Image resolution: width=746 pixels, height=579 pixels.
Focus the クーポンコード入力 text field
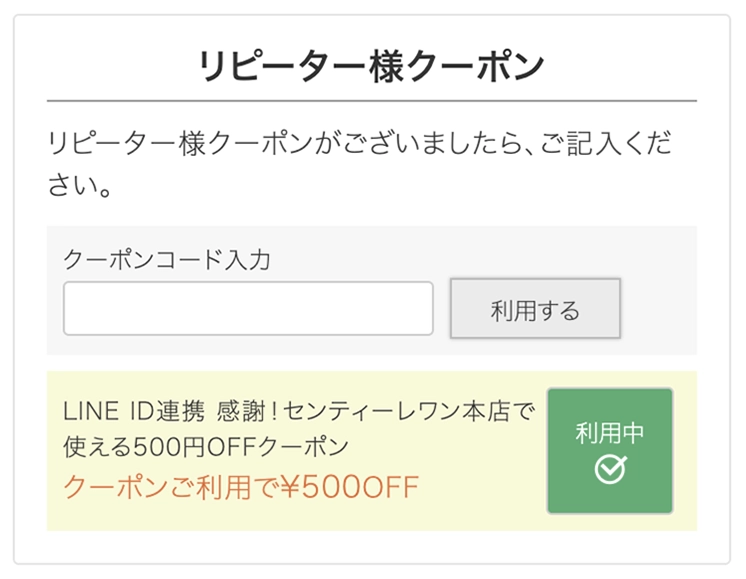pyautogui.click(x=248, y=308)
